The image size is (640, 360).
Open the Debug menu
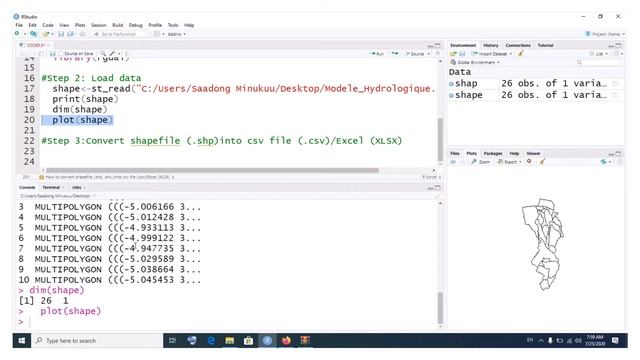(136, 25)
